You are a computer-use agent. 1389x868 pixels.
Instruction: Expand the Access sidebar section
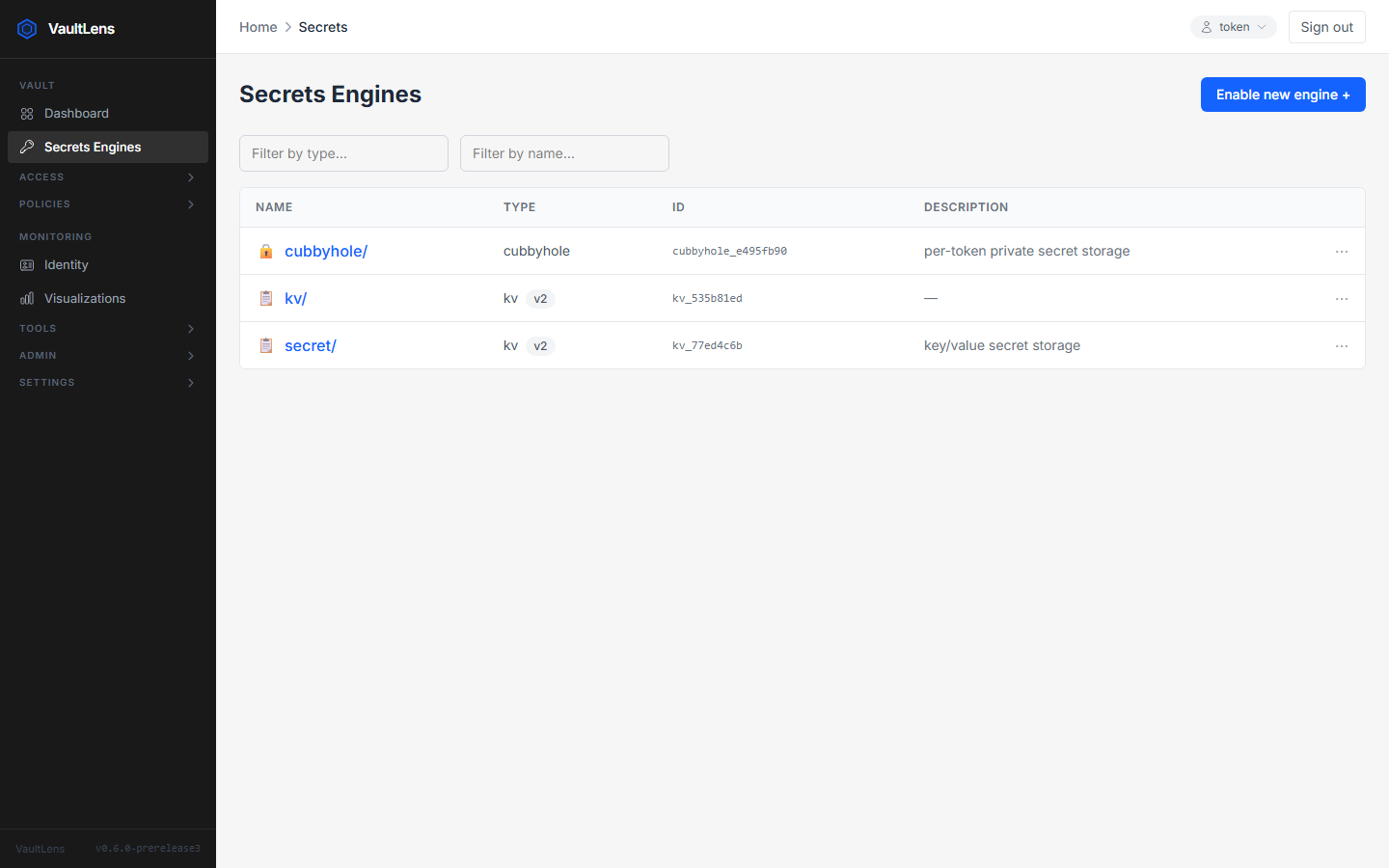[x=108, y=177]
